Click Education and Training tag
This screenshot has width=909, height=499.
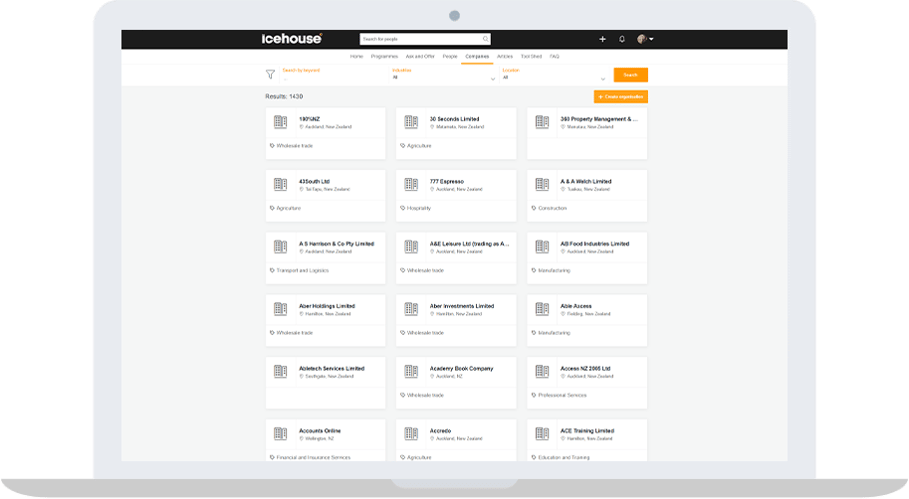(564, 457)
